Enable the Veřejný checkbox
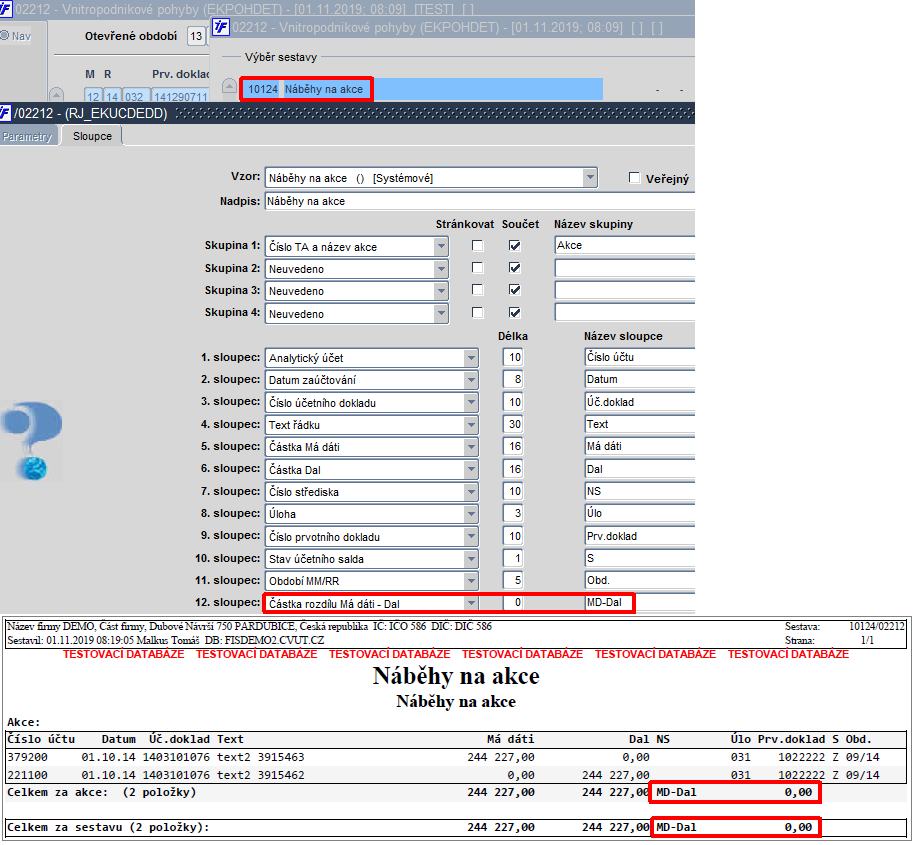Image resolution: width=916 pixels, height=845 pixels. pos(634,178)
